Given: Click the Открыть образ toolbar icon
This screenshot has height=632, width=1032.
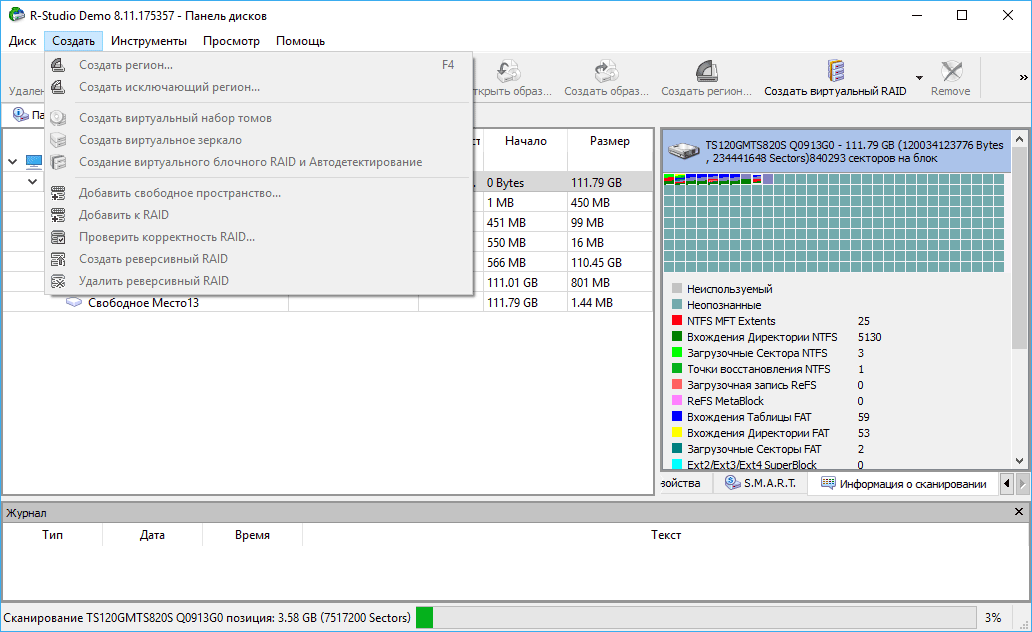Looking at the screenshot, I should pos(509,71).
